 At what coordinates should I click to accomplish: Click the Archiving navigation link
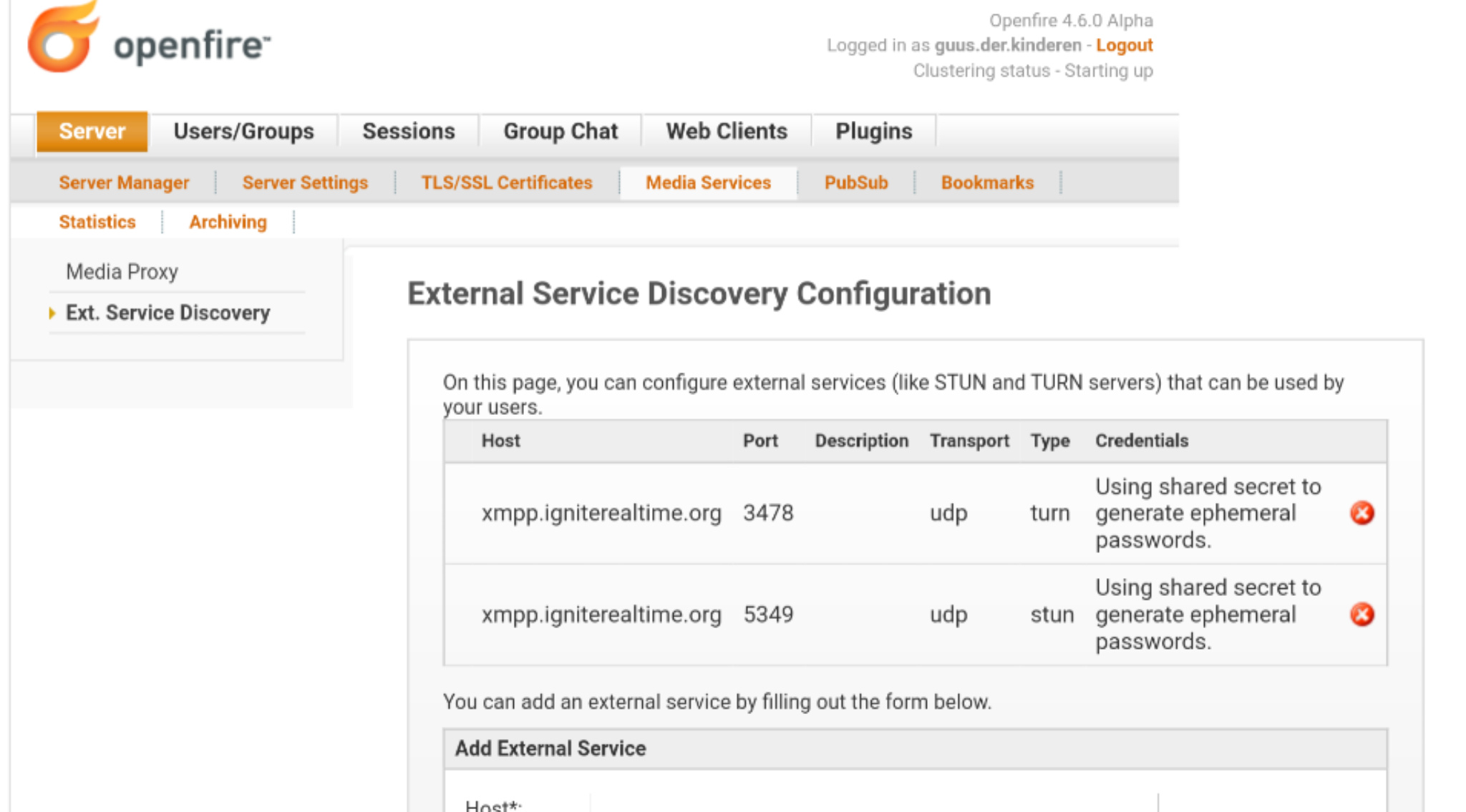tap(228, 221)
